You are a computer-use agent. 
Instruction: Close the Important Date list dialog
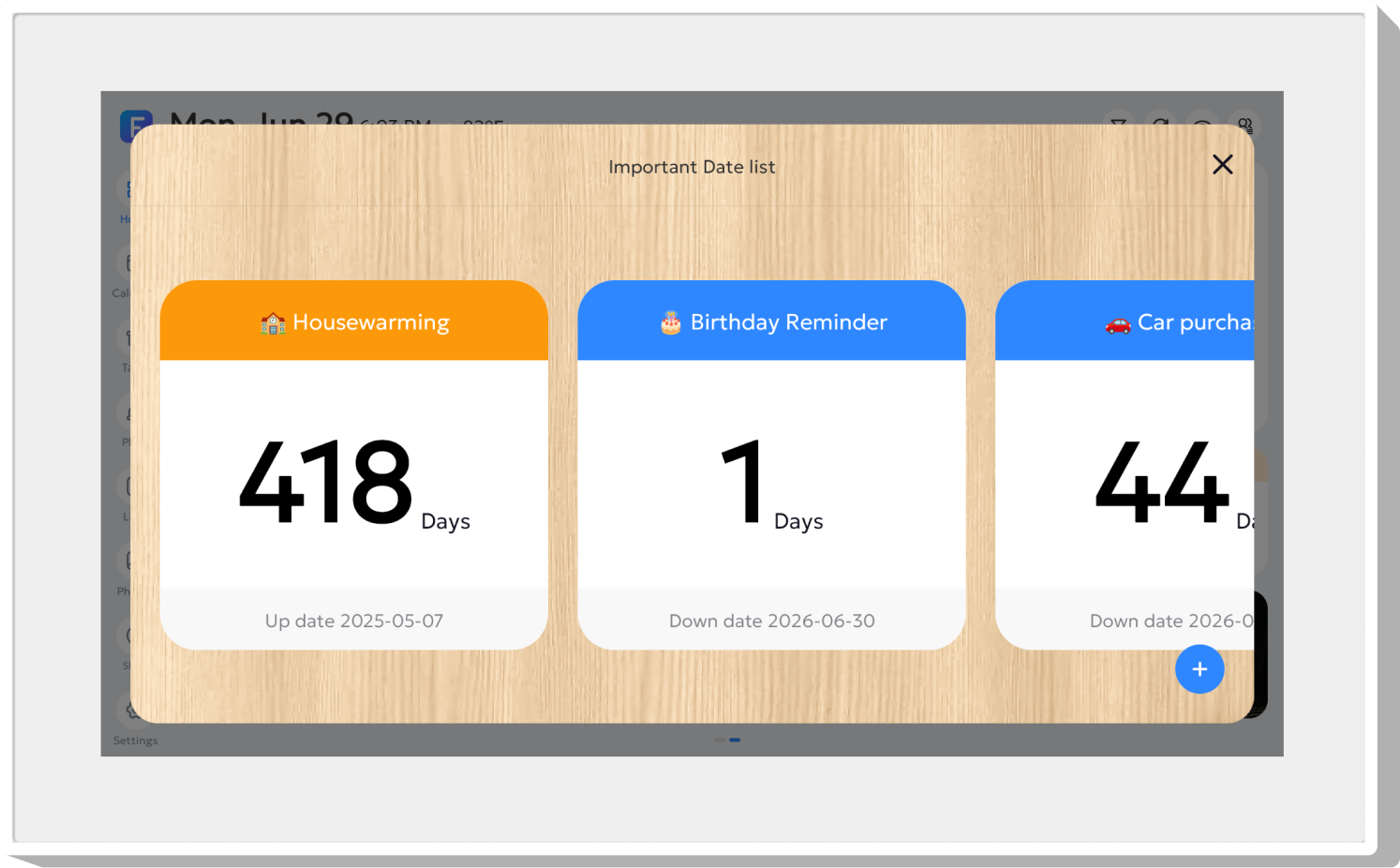[1222, 165]
